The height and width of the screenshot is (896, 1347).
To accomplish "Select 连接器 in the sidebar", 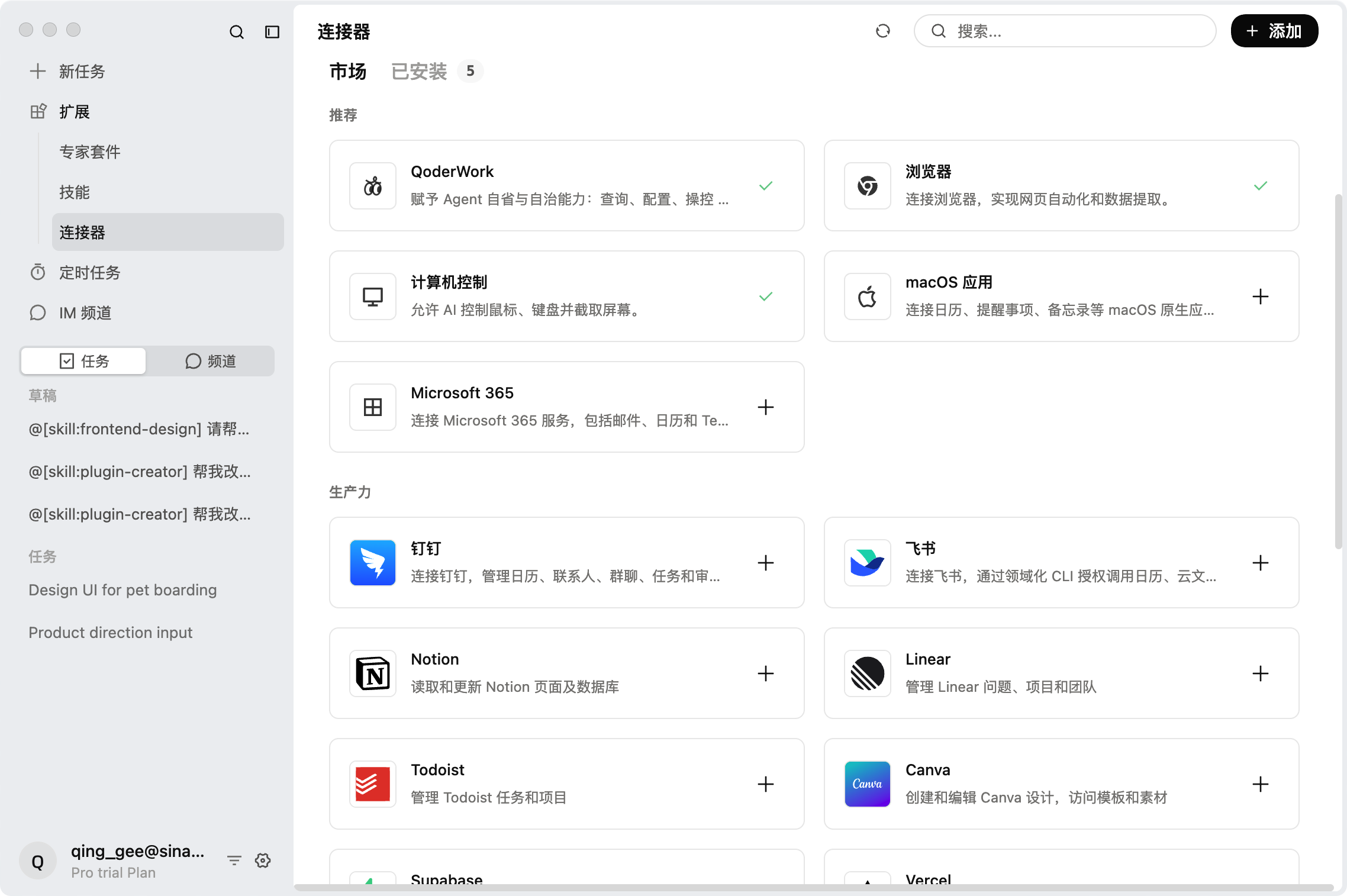I will coord(168,232).
